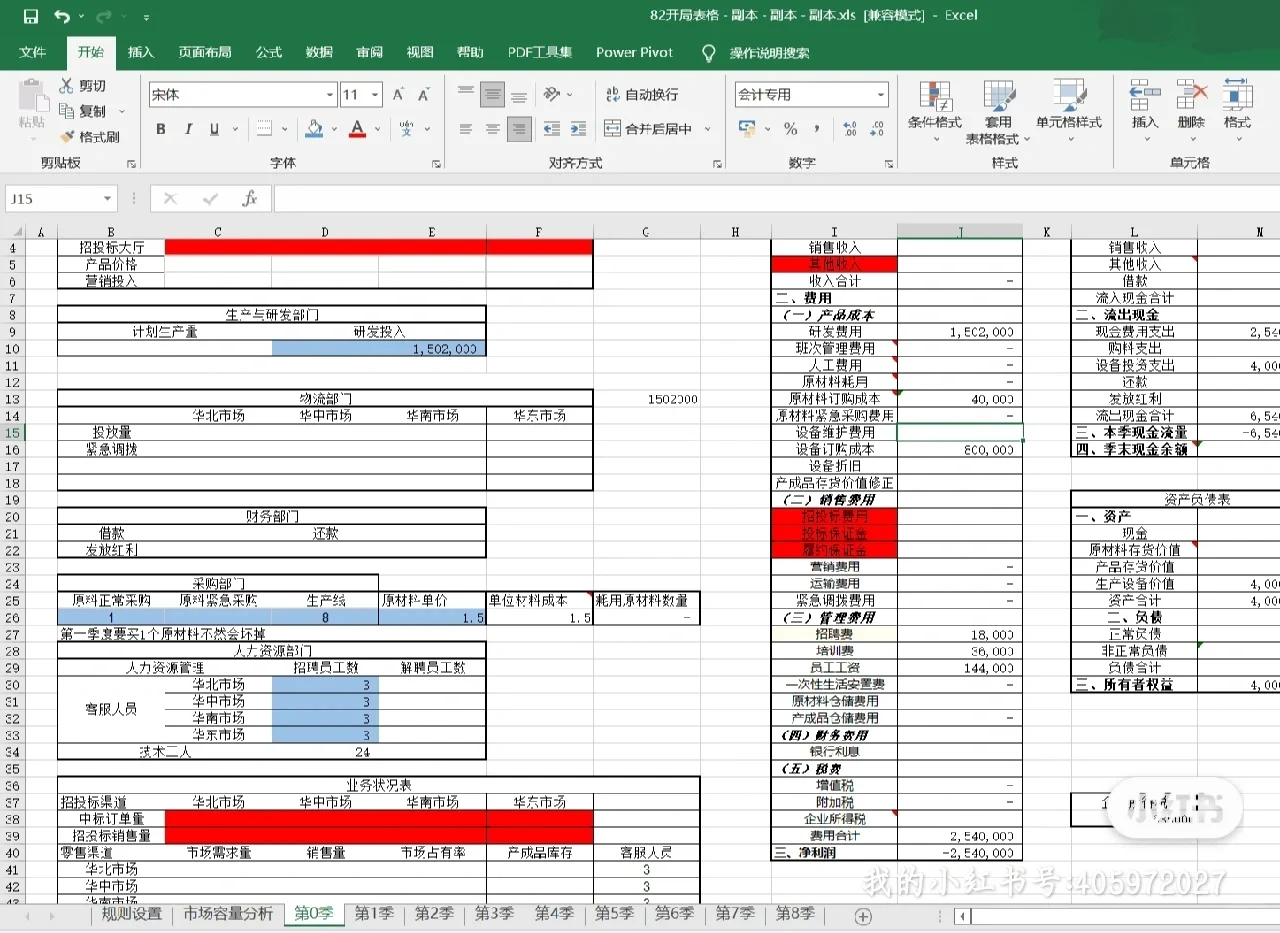Viewport: 1280px width, 933px height.
Task: Click the accounting currency format icon
Action: (x=746, y=129)
